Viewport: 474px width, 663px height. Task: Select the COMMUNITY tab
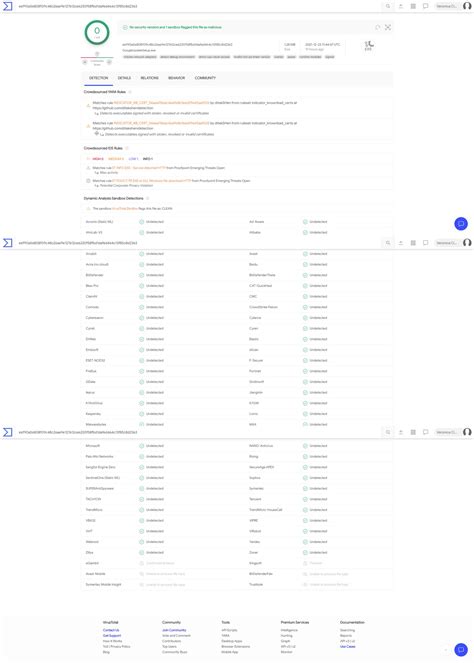(205, 78)
